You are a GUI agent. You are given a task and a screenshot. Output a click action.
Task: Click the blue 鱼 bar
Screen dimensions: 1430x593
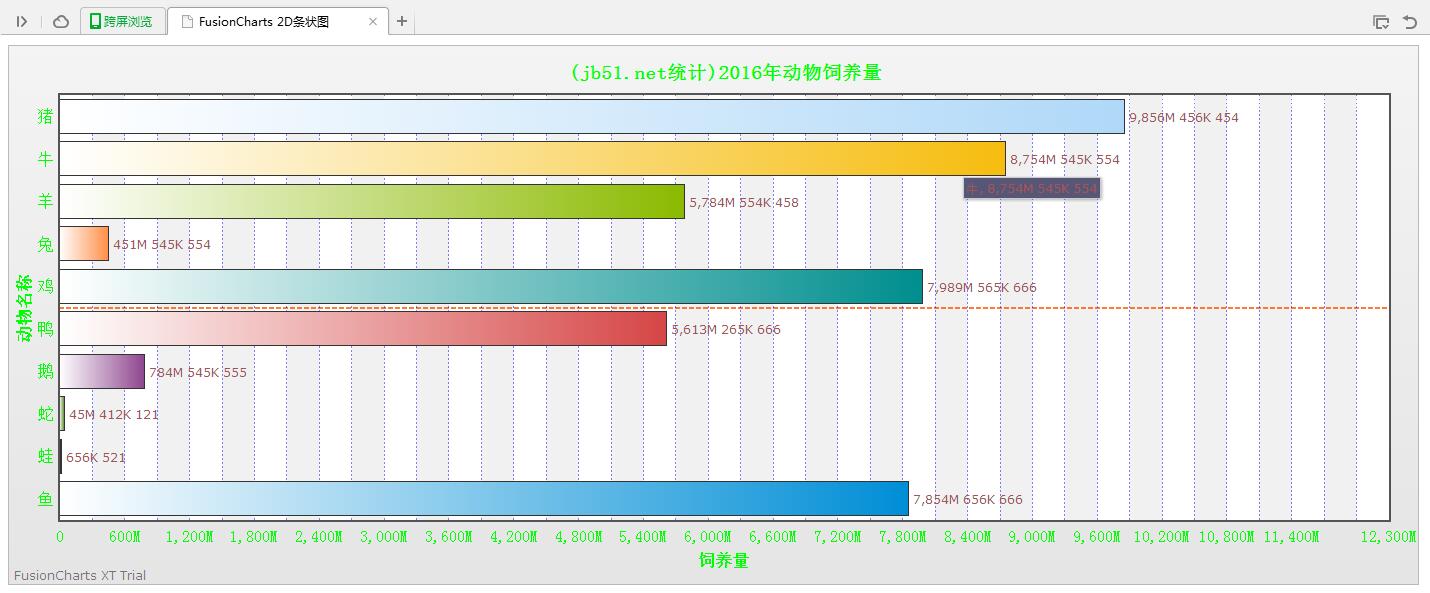(x=484, y=499)
